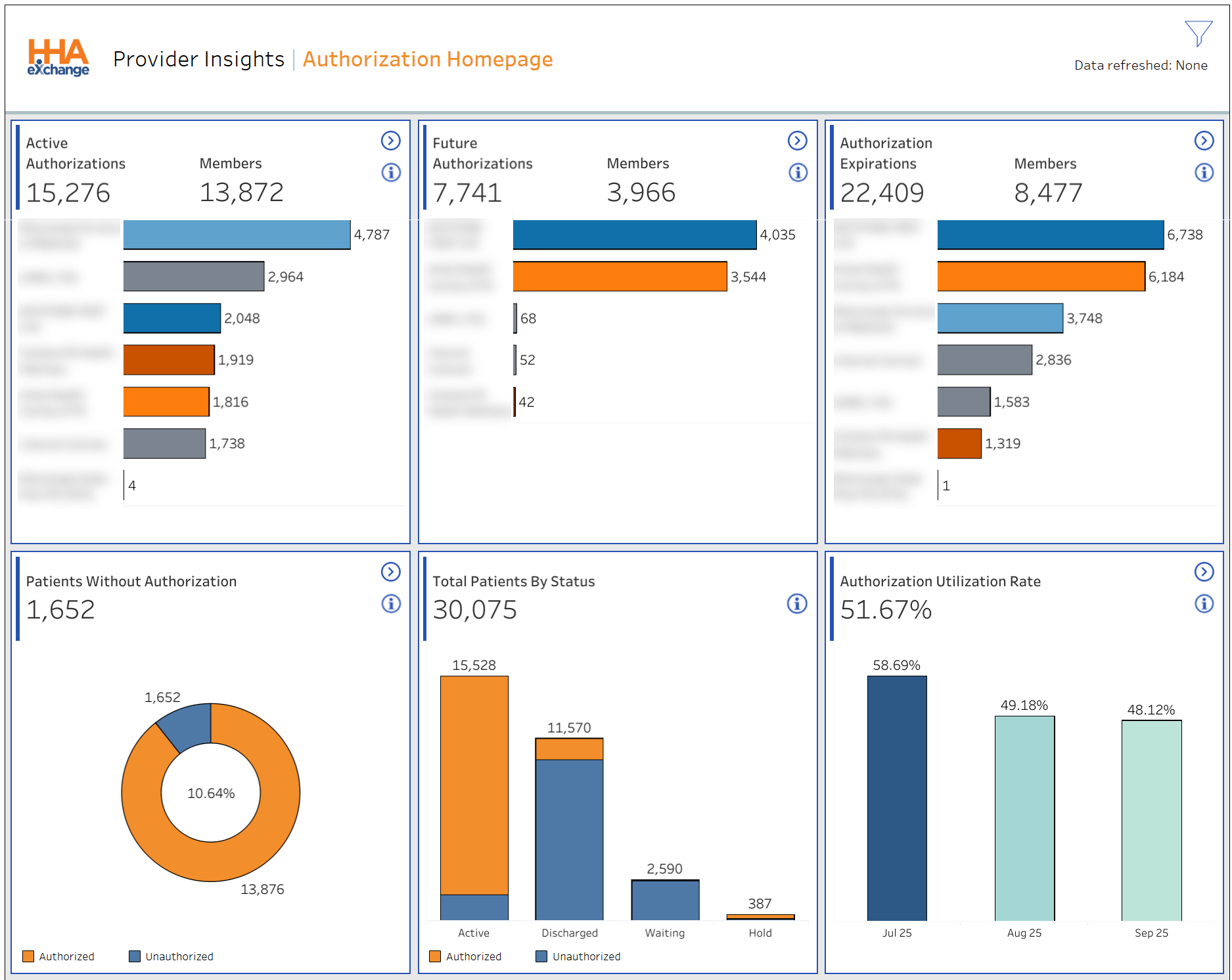Screen dimensions: 1232x980
Task: Open Active Authorizations detail arrow
Action: point(390,141)
